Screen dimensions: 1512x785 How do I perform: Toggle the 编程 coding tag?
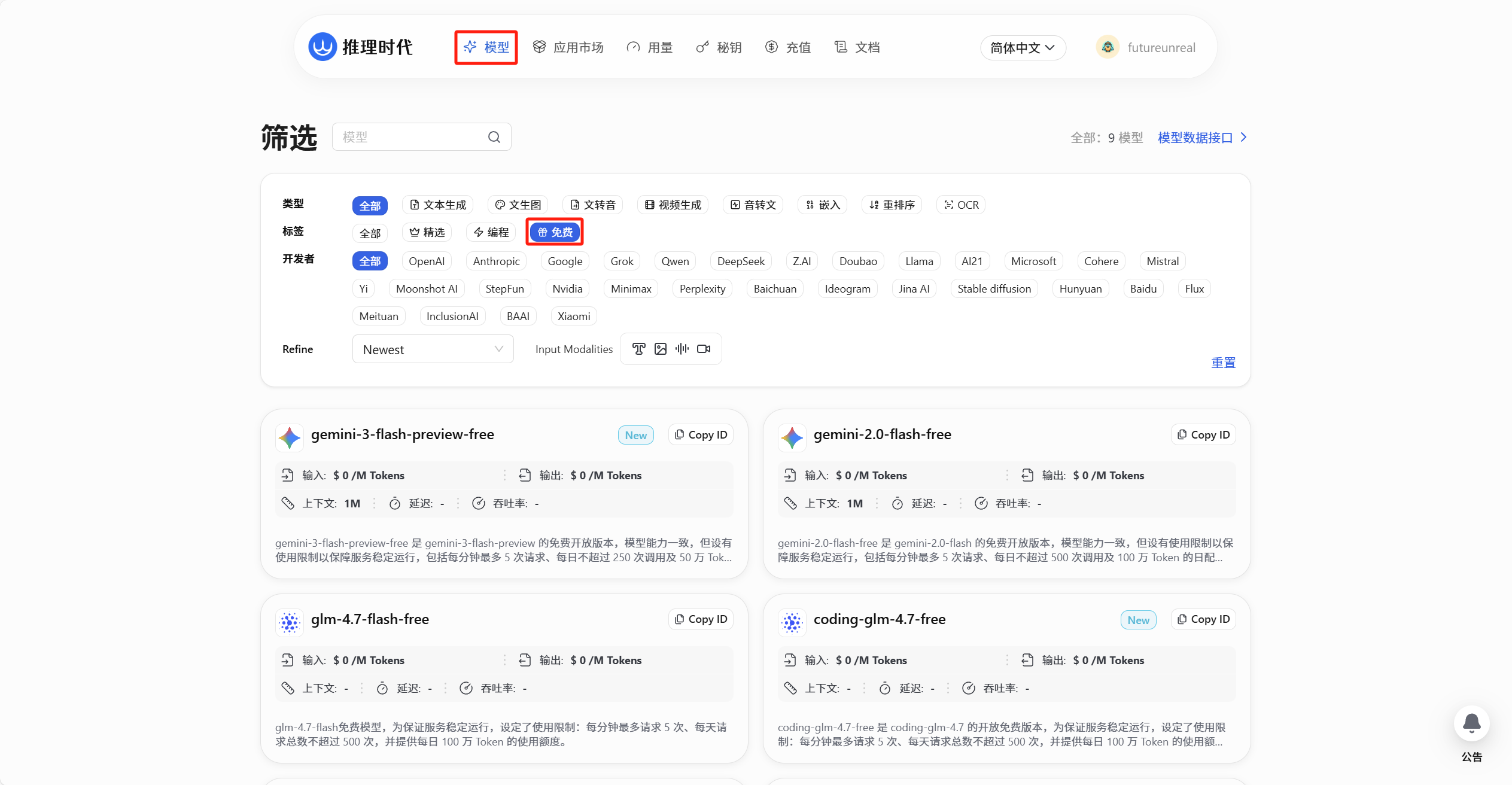(x=491, y=233)
